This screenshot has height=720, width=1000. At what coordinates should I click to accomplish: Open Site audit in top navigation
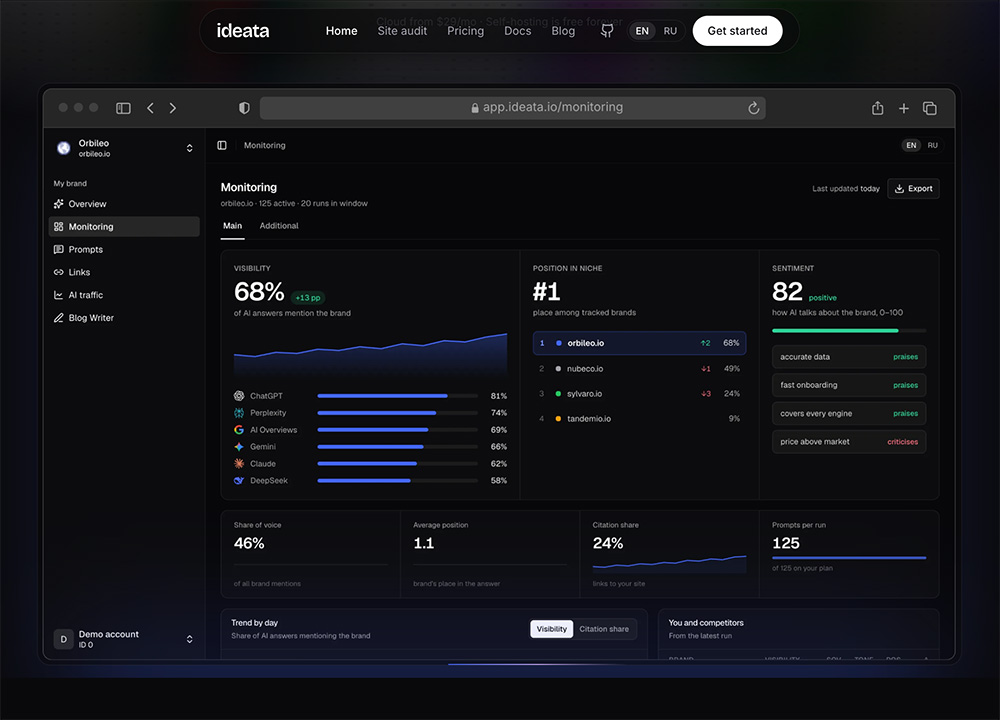[x=402, y=31]
